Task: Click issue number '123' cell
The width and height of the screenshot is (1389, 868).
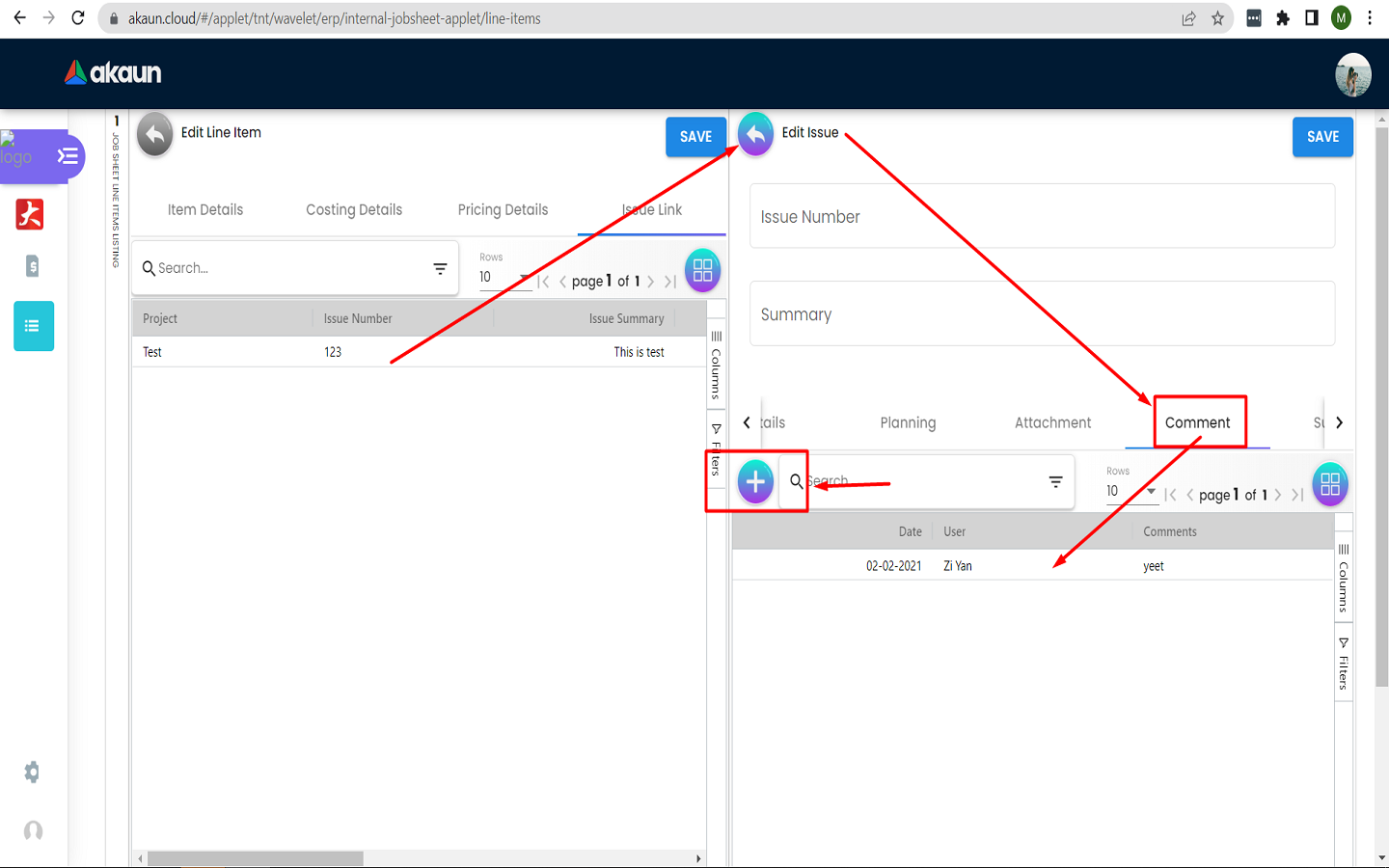Action: [333, 352]
